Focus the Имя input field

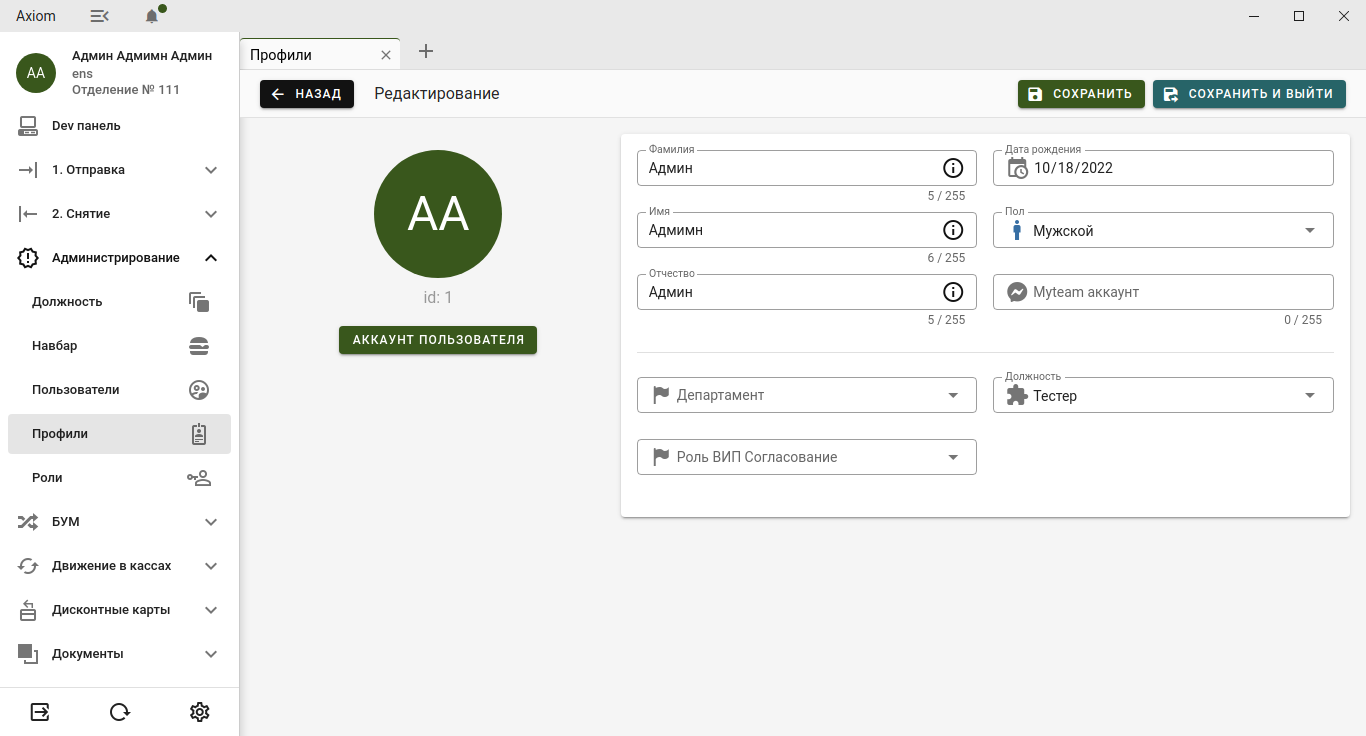click(x=807, y=230)
